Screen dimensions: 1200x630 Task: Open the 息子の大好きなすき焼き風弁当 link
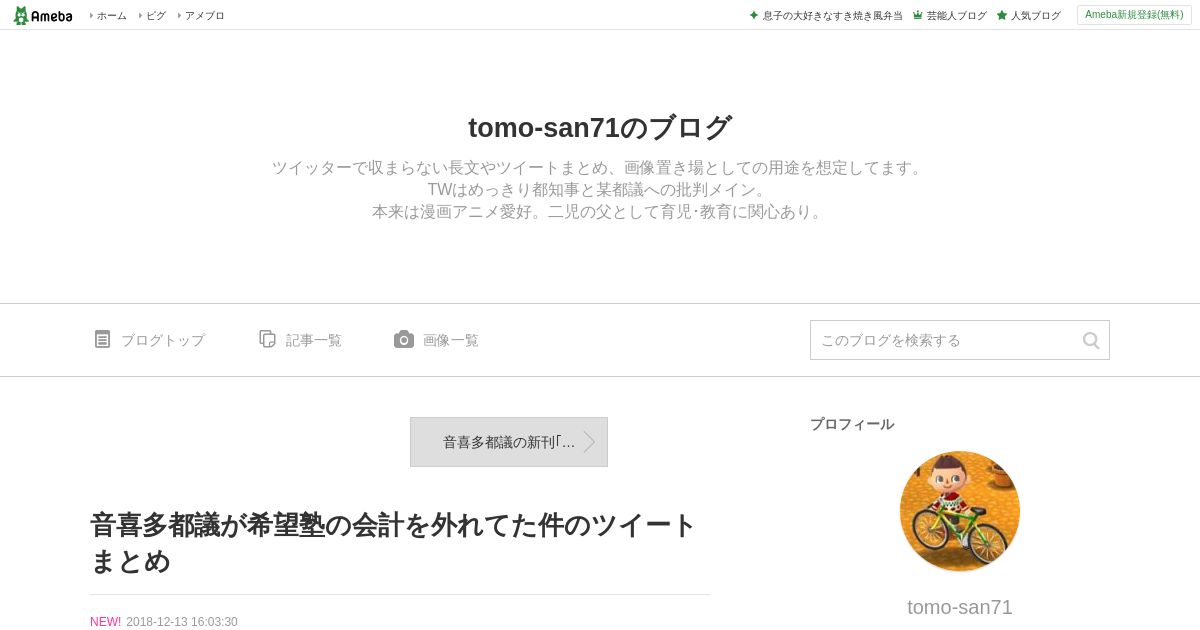[x=833, y=15]
